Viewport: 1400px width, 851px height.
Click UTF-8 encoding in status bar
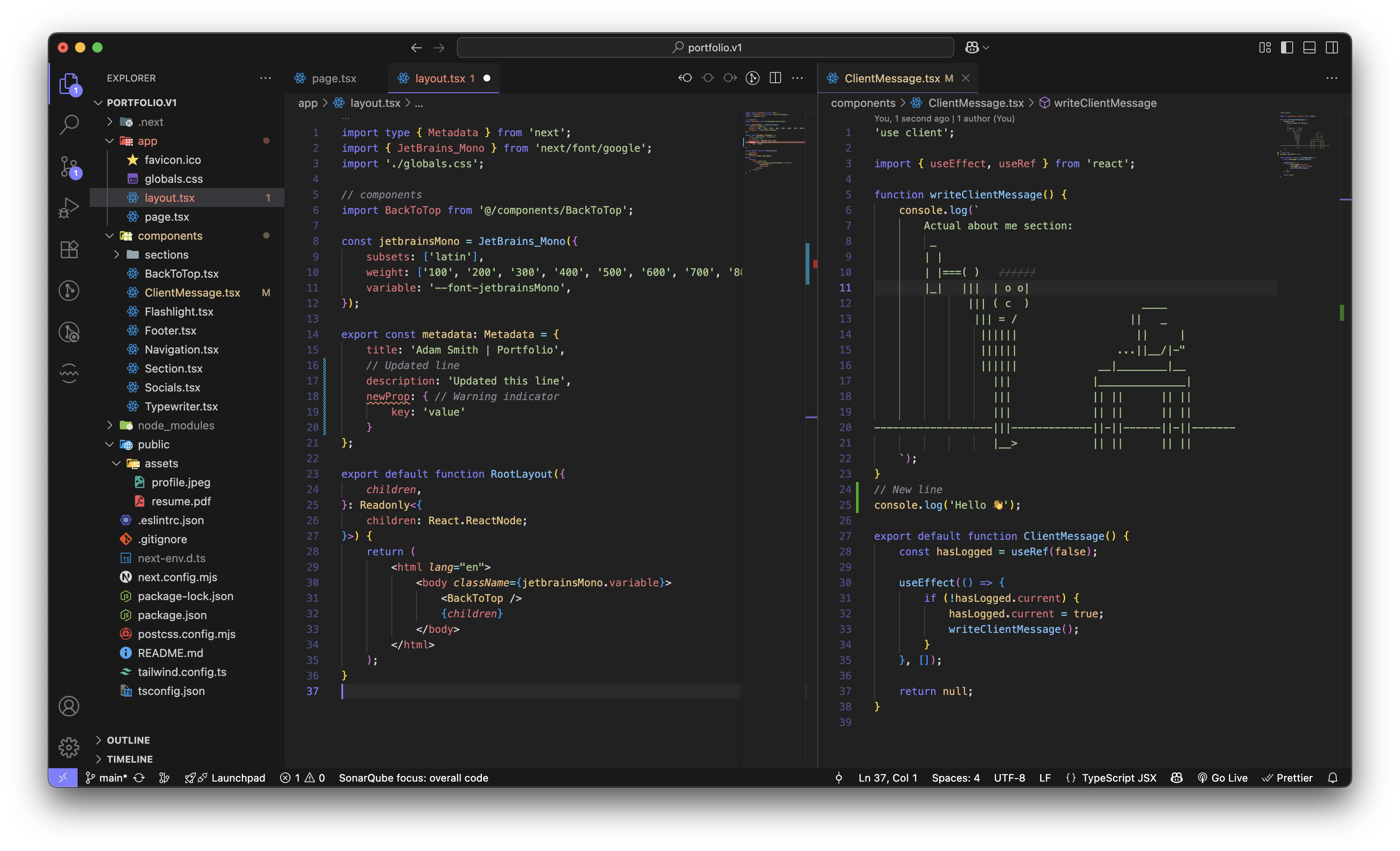tap(1009, 778)
